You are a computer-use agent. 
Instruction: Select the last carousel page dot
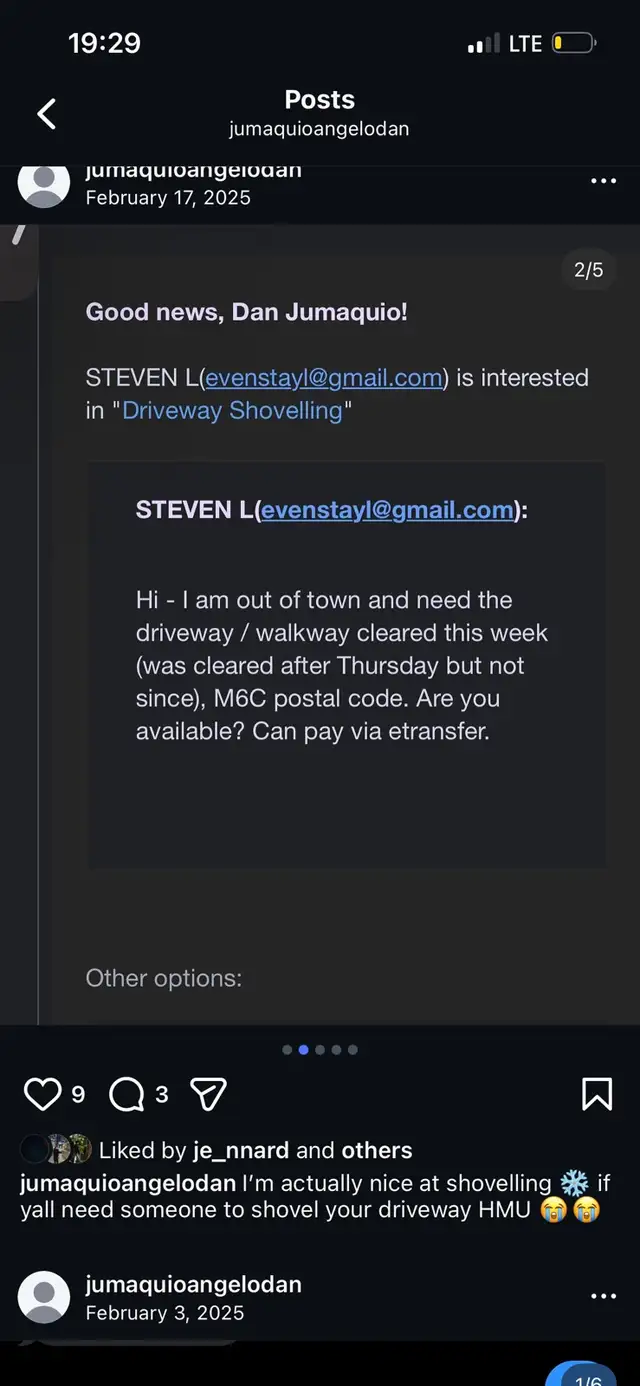[353, 1050]
